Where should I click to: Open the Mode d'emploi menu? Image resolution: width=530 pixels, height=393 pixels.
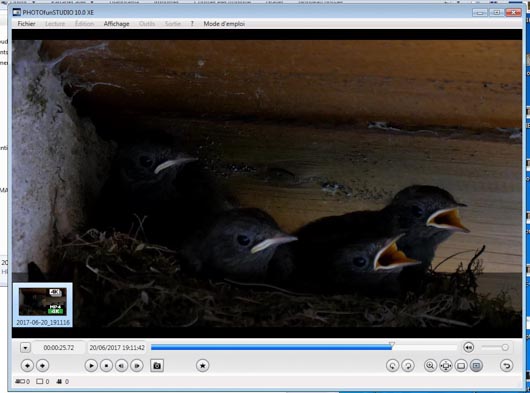point(224,24)
